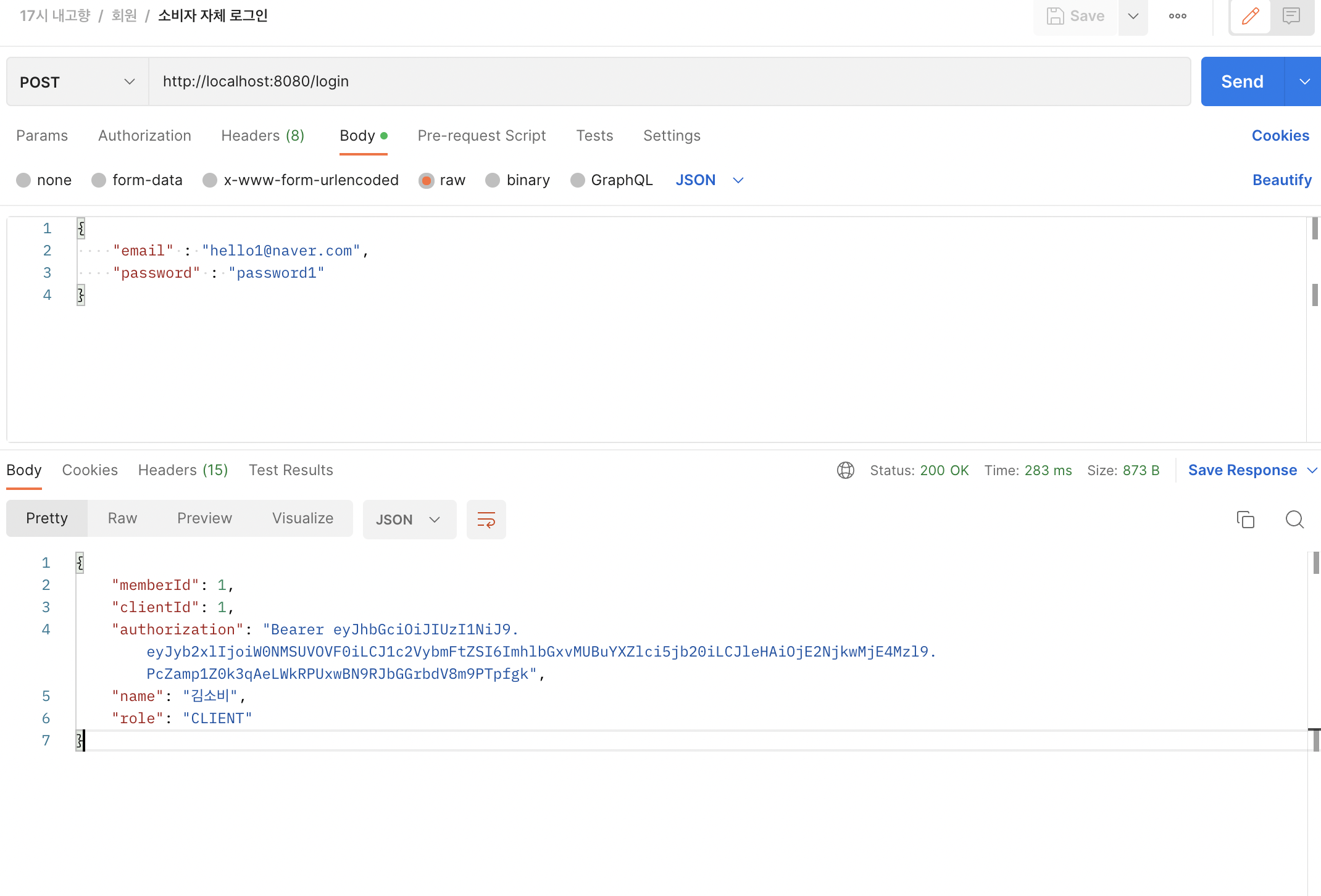Screen dimensions: 1321x896
Task: Copy response with the copy icon
Action: 1246,520
